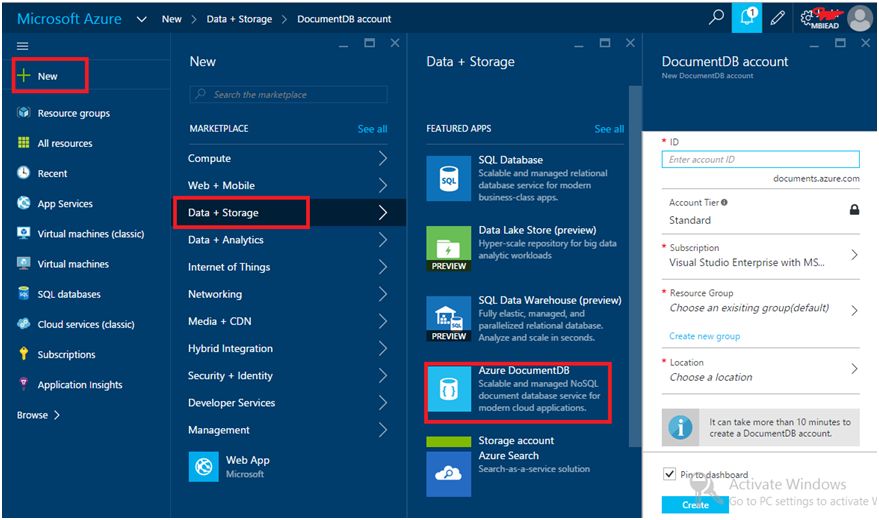Click the Create button
The width and height of the screenshot is (879, 520).
(695, 504)
